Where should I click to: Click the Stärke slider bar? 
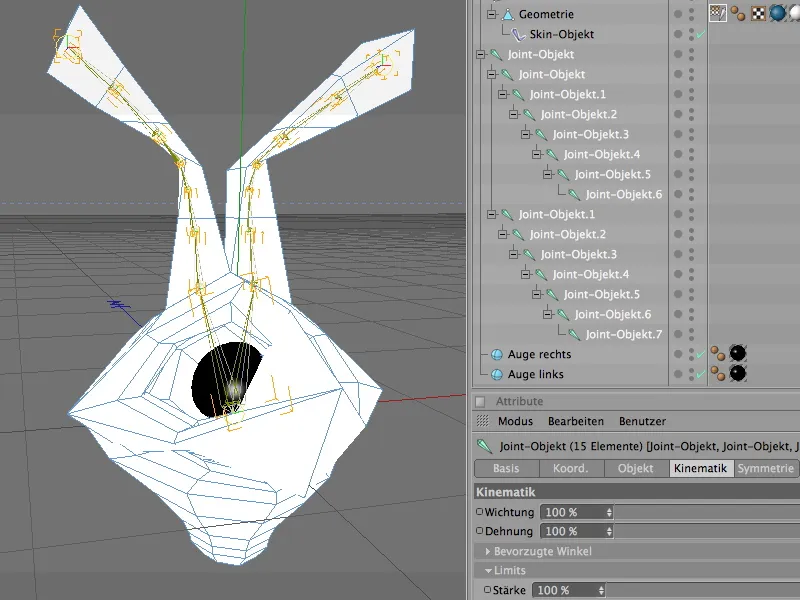pyautogui.click(x=703, y=590)
